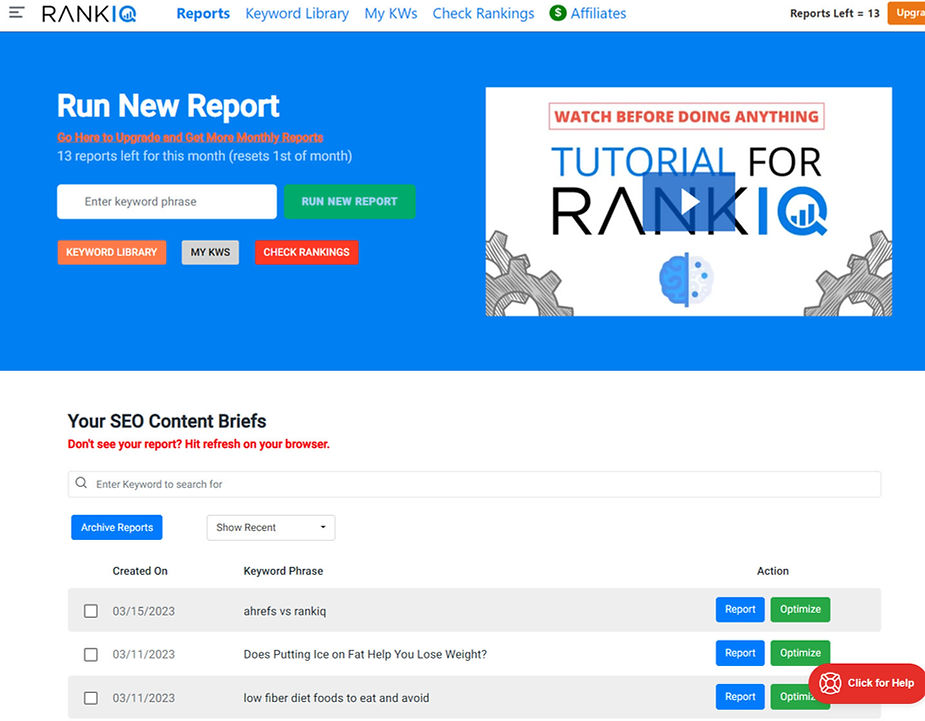Click the Click for Help text label

pyautogui.click(x=880, y=683)
